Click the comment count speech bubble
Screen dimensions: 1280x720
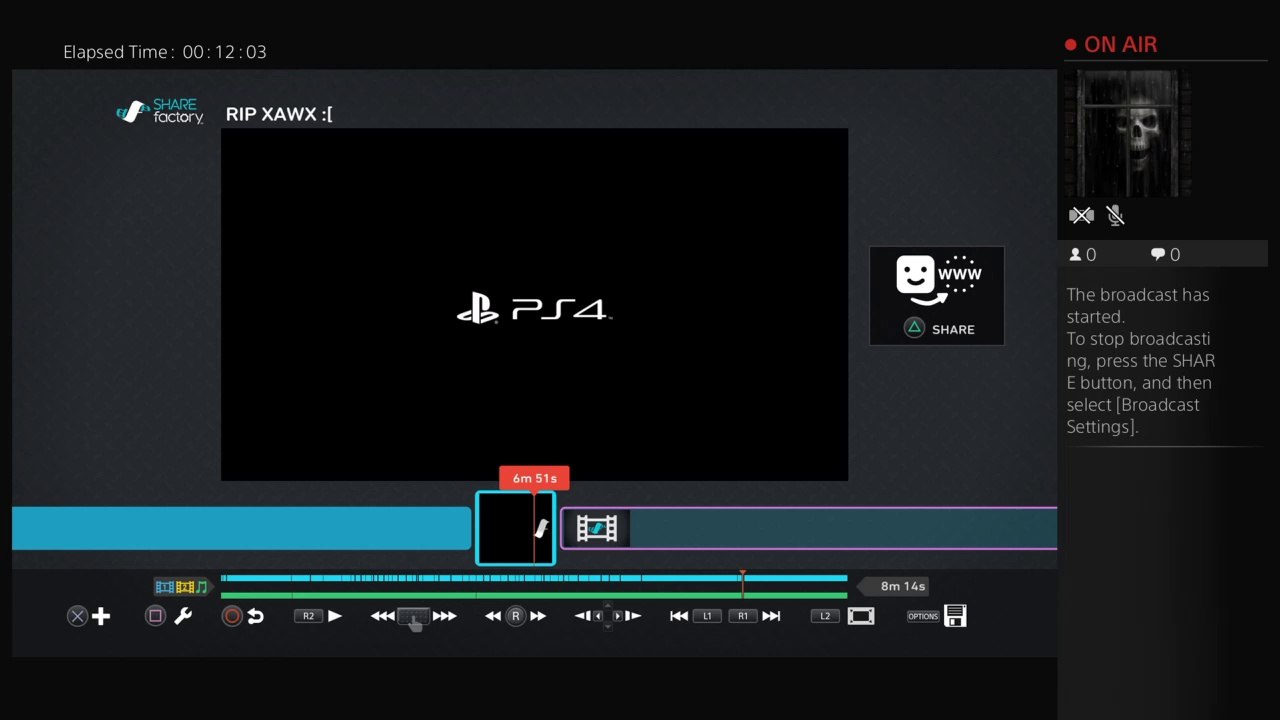click(x=1158, y=255)
